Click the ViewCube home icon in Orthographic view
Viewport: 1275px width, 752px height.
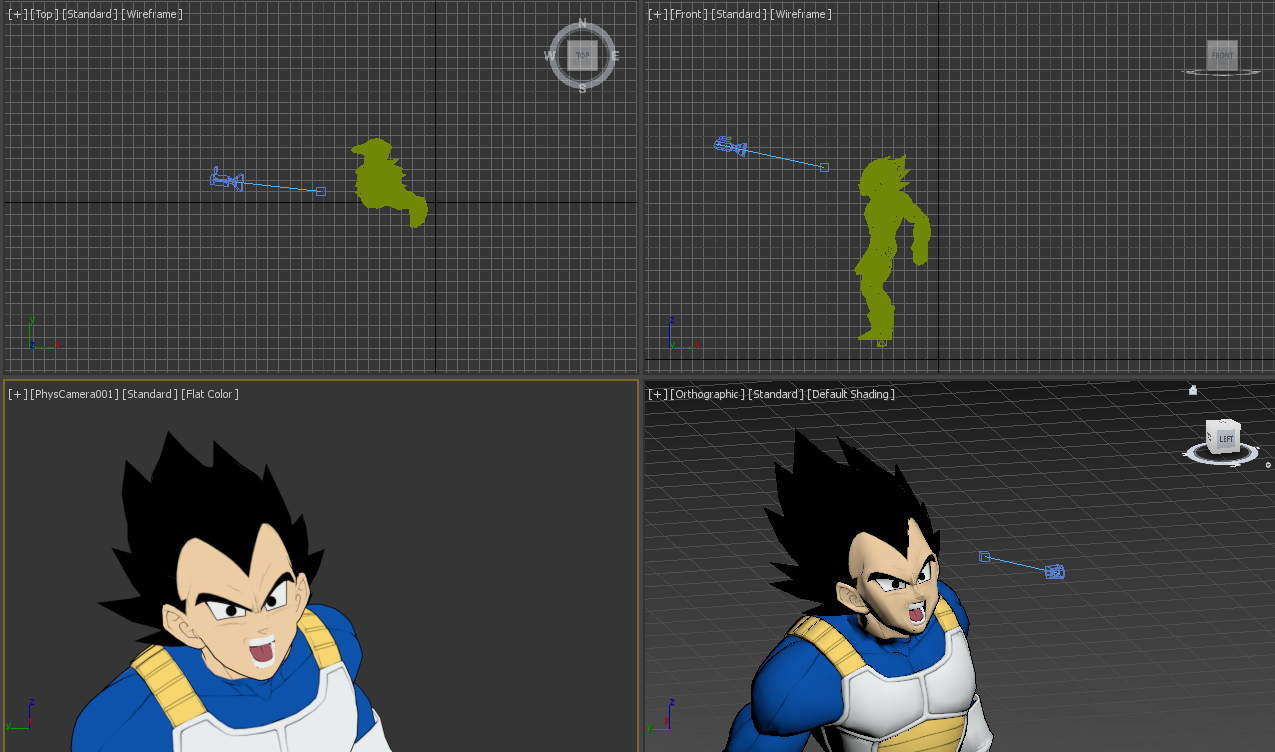pos(1192,390)
